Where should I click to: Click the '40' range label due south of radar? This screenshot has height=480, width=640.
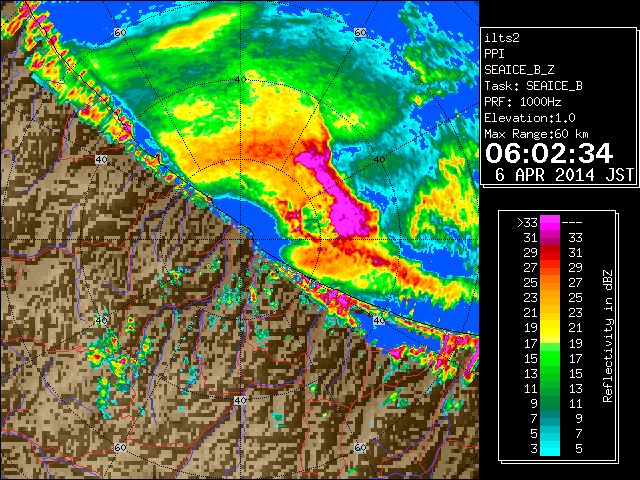240,400
